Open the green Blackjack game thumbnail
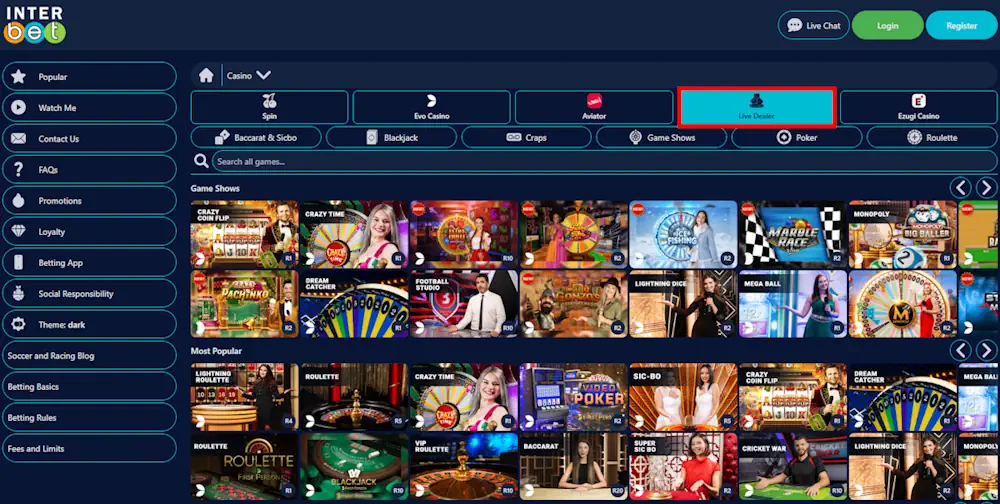 pyautogui.click(x=354, y=466)
